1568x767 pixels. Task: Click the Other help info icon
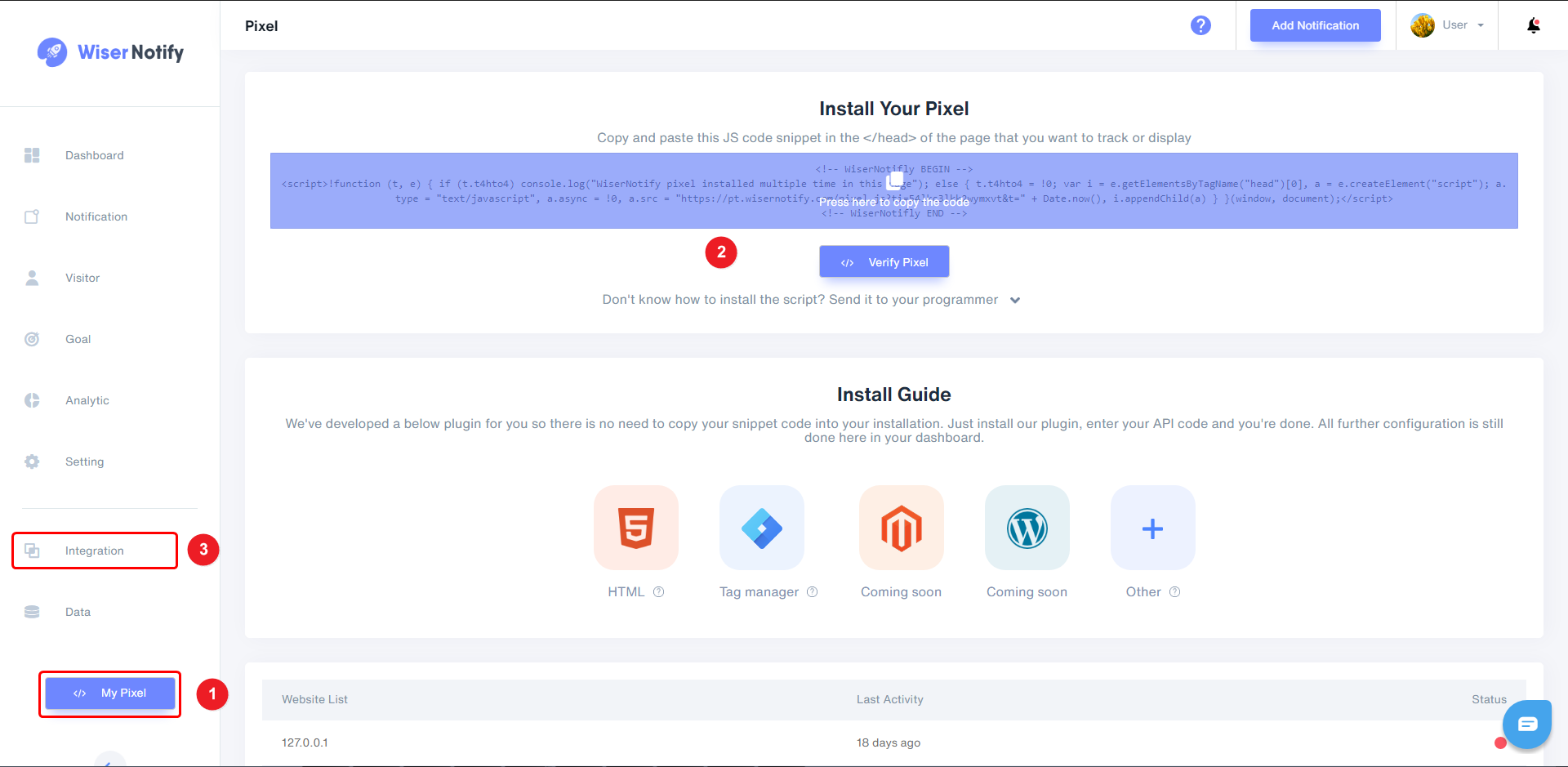tap(1175, 592)
